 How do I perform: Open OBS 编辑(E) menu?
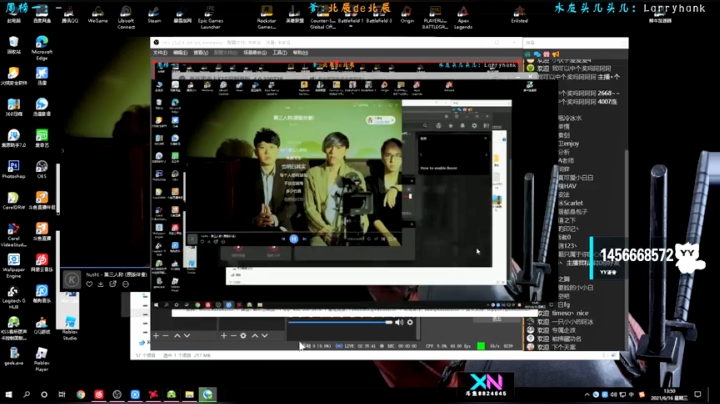(180, 53)
